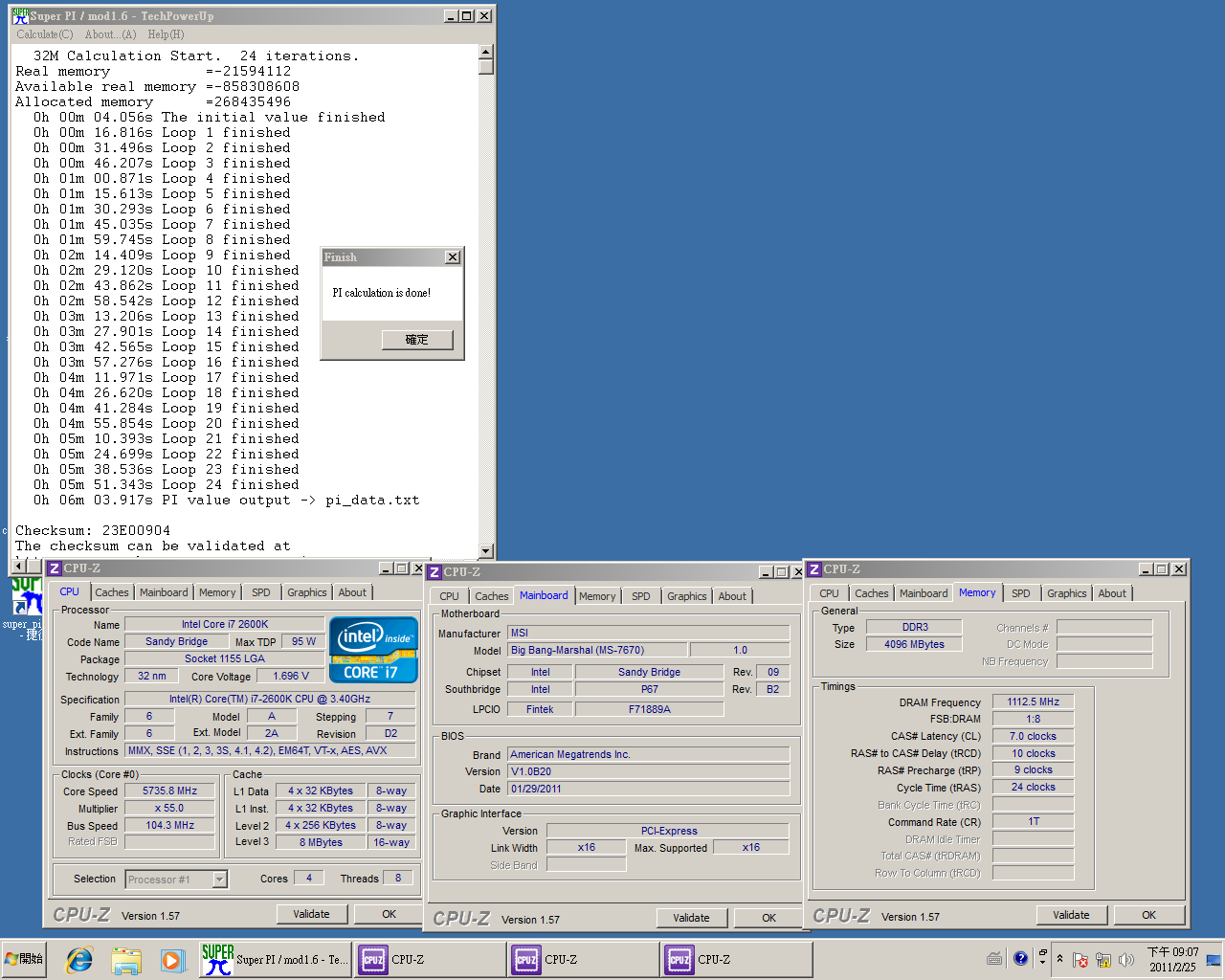Click the Intel Core i7 2600K name field
Image resolution: width=1225 pixels, height=980 pixels.
tap(225, 624)
